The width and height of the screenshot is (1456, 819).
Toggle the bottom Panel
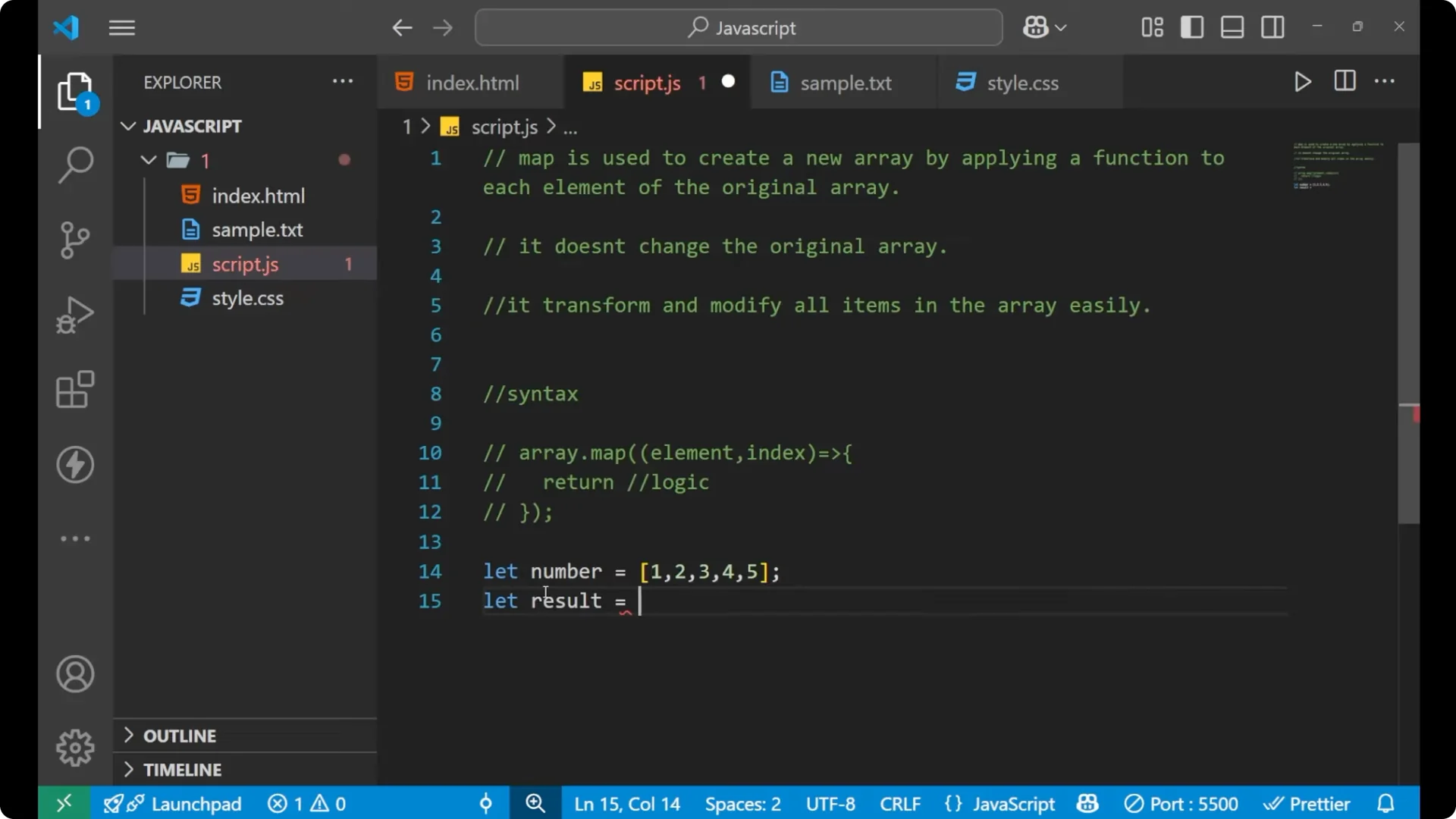click(1232, 27)
